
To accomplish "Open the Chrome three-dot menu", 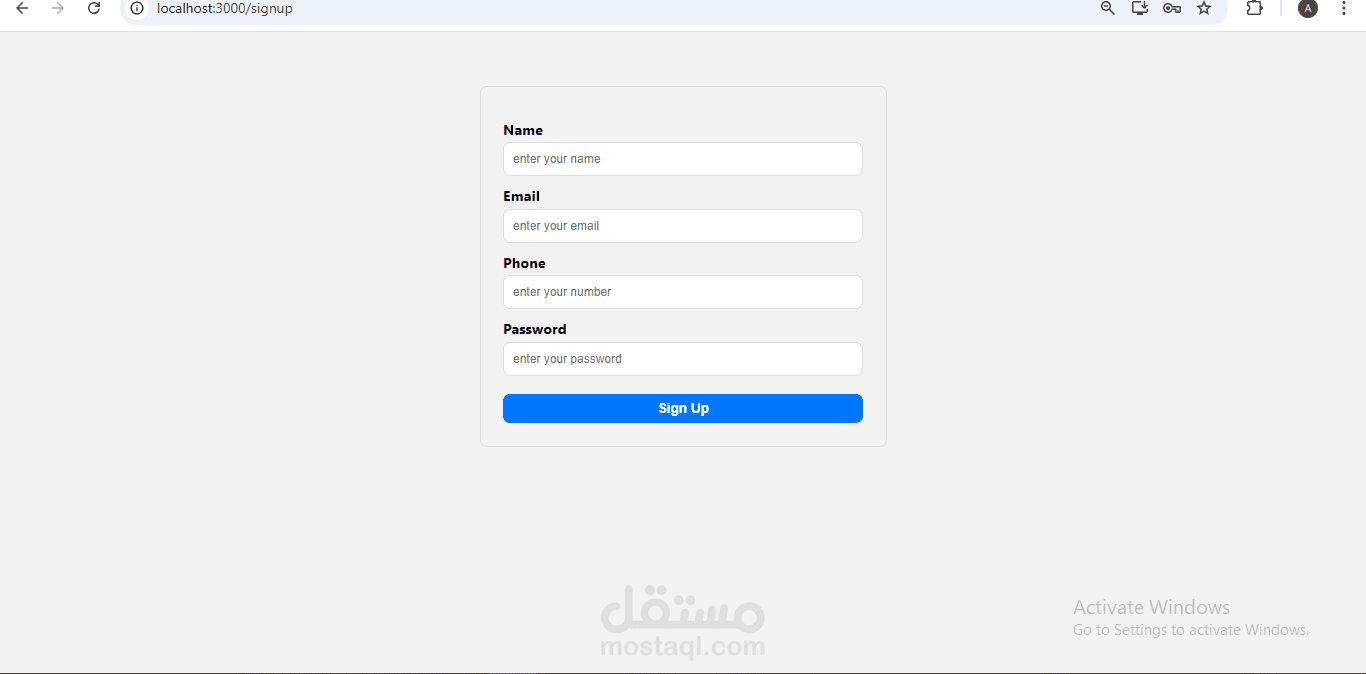I will click(1344, 8).
